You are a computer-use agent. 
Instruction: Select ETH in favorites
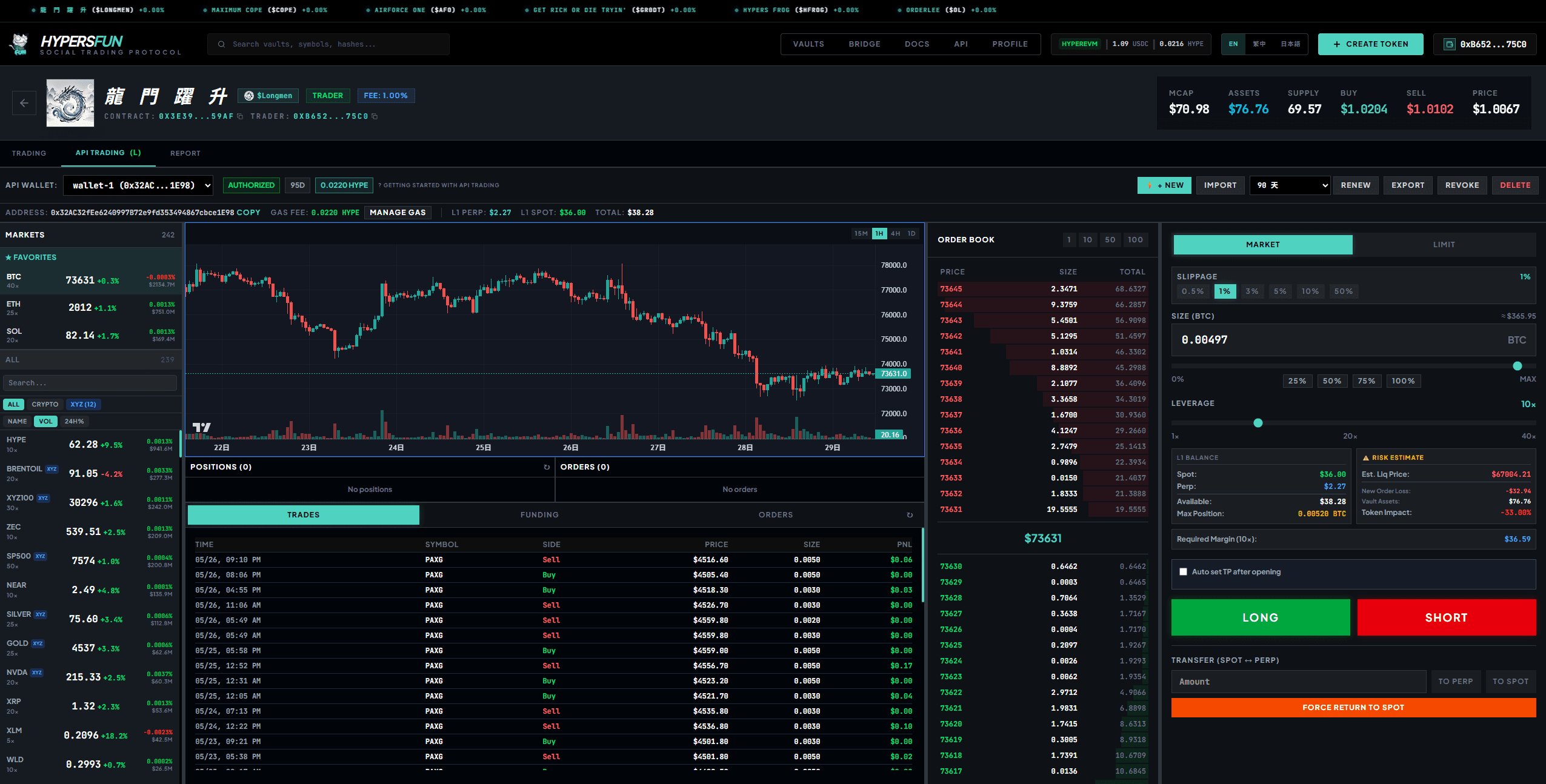(90, 308)
